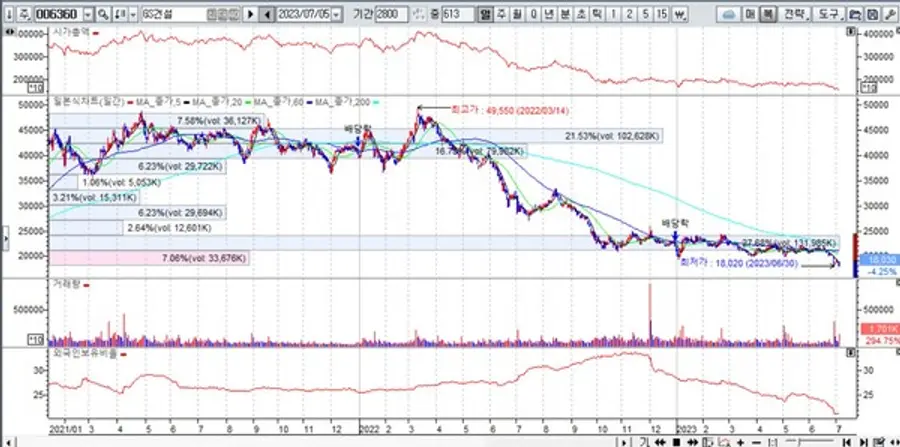Click the 기간 field showing 2800
The image size is (900, 447).
click(391, 15)
